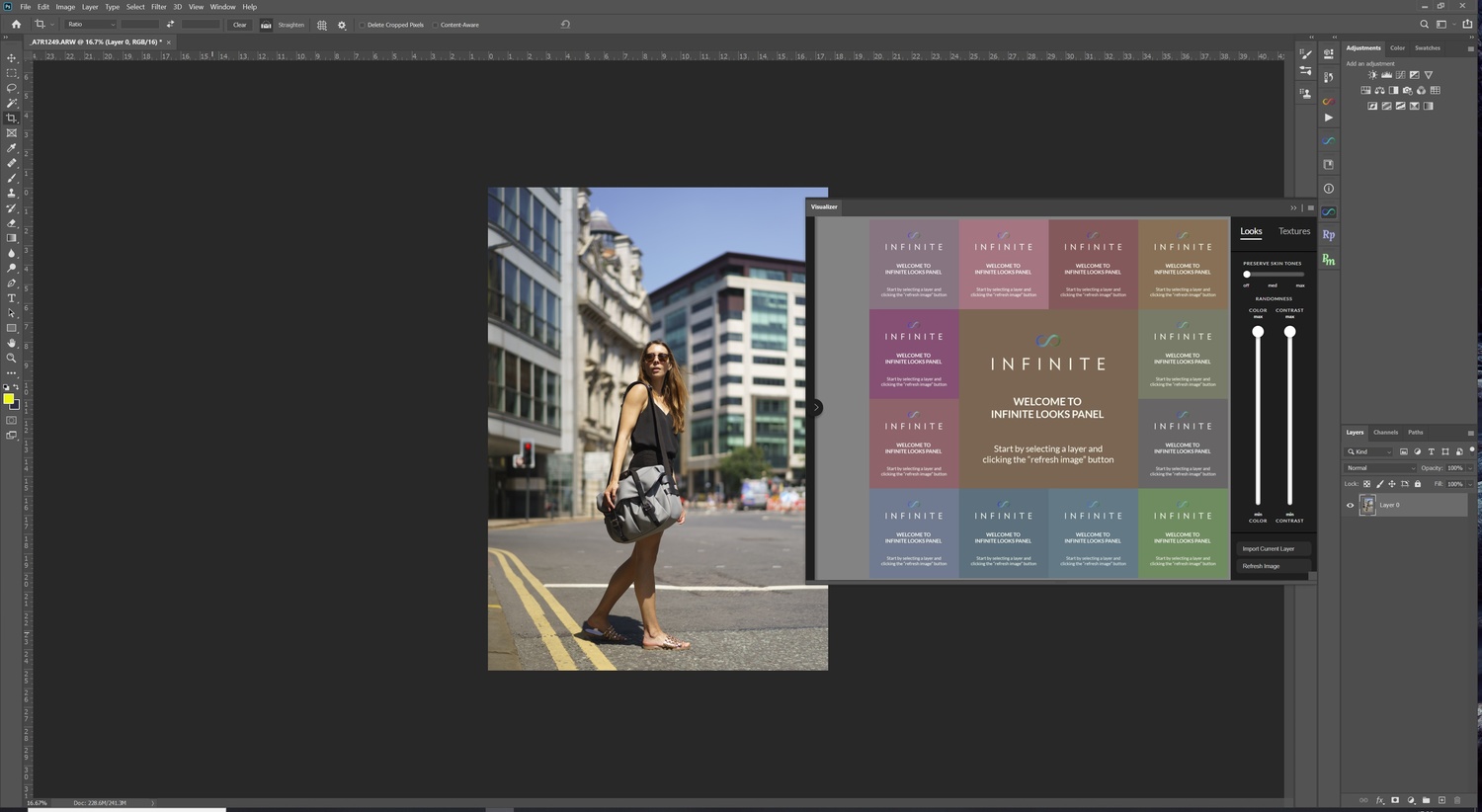Select the Lasso tool
The height and width of the screenshot is (812, 1482).
pos(12,88)
